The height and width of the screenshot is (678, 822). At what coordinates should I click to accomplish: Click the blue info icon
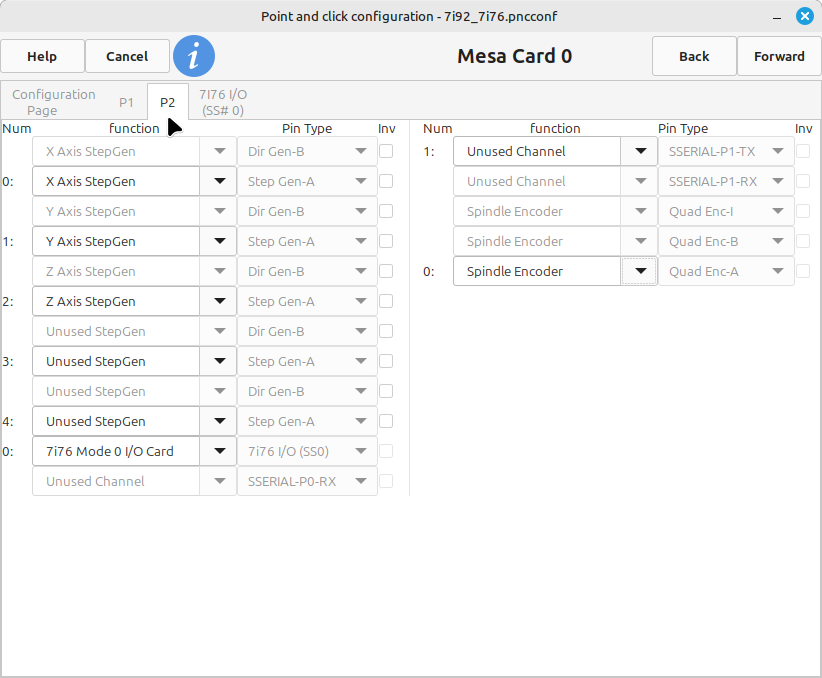194,56
